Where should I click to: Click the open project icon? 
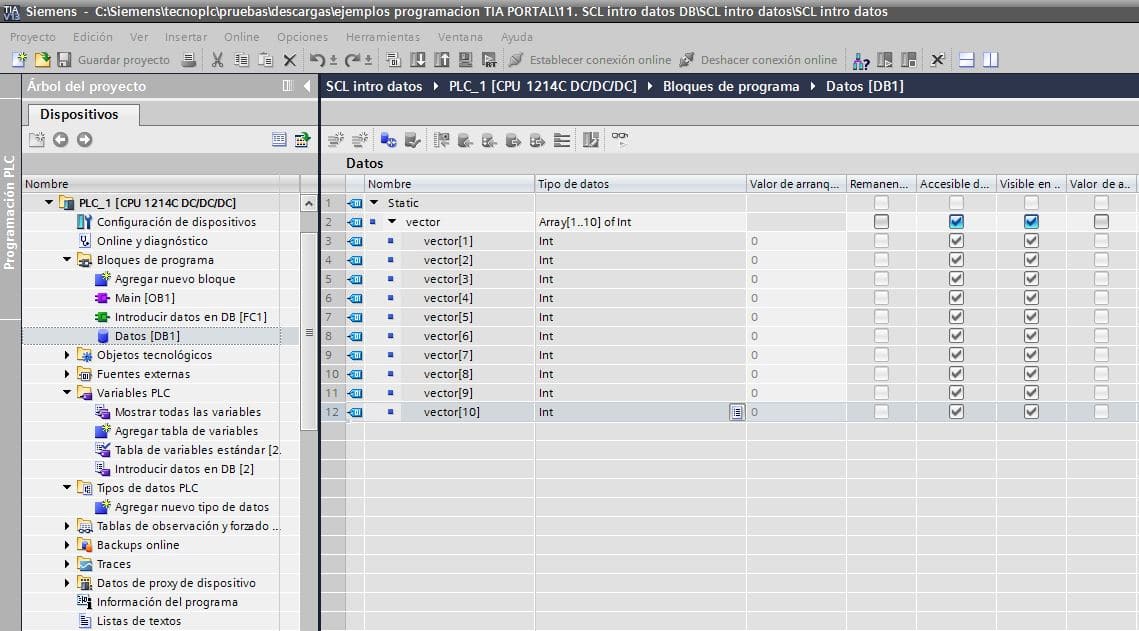pyautogui.click(x=42, y=60)
